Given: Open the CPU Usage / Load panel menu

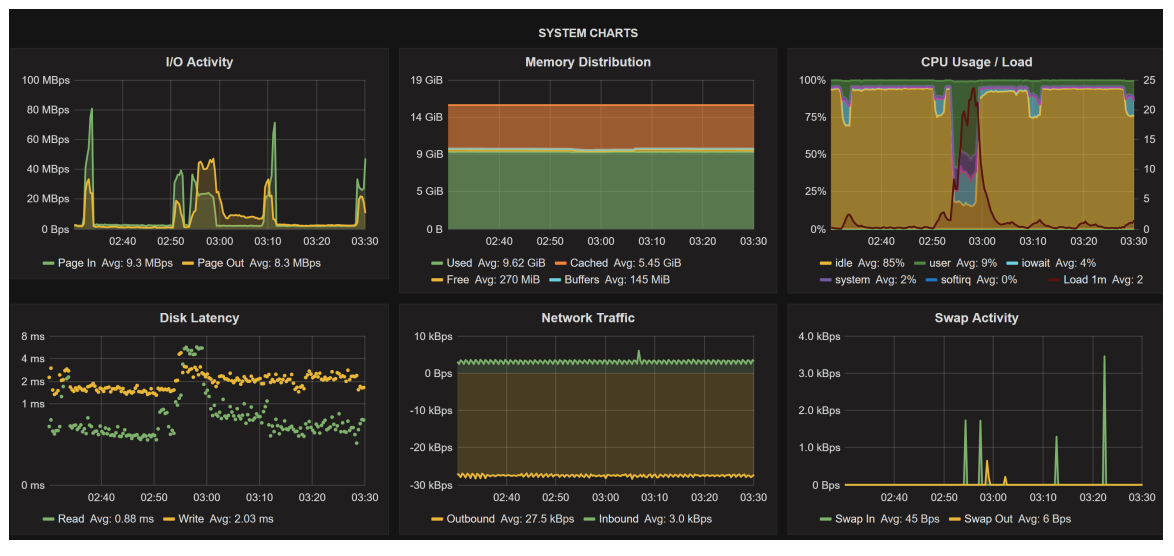Looking at the screenshot, I should tap(976, 62).
